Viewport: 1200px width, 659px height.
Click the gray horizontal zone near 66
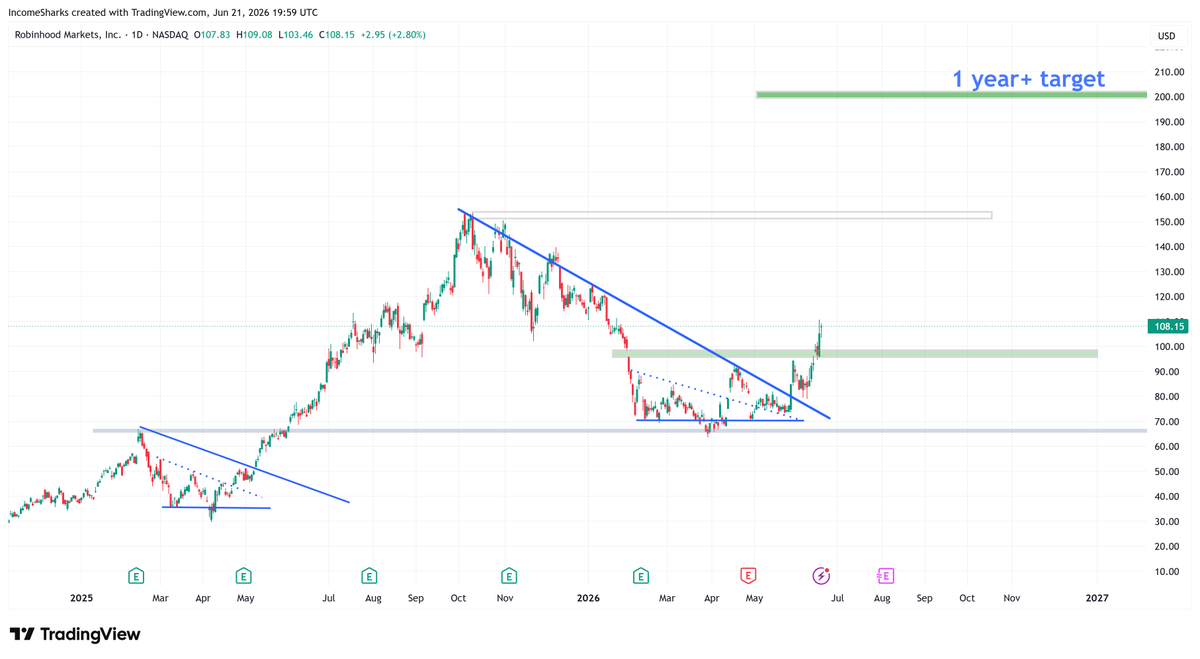pyautogui.click(x=619, y=431)
